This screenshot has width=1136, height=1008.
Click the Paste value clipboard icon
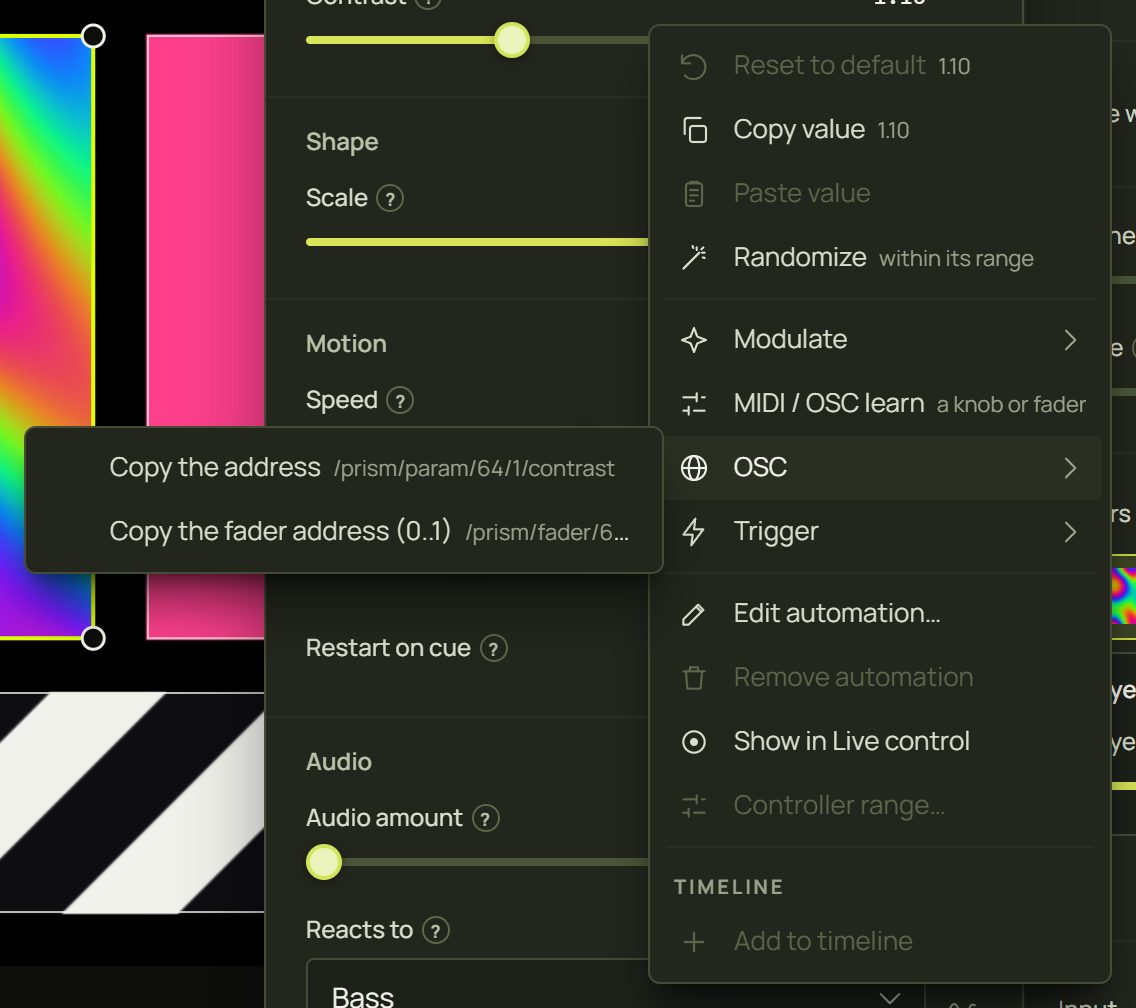[693, 193]
